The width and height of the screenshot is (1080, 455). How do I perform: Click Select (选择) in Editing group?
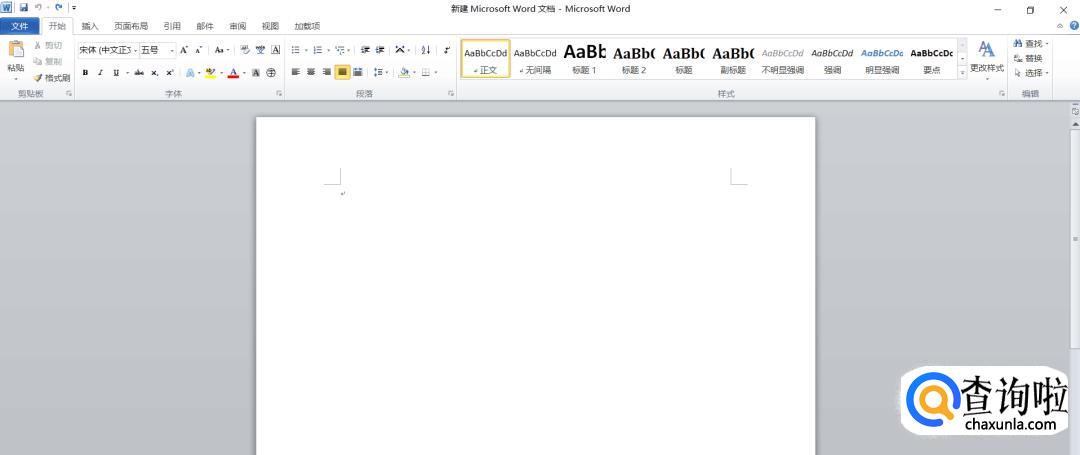(1030, 73)
